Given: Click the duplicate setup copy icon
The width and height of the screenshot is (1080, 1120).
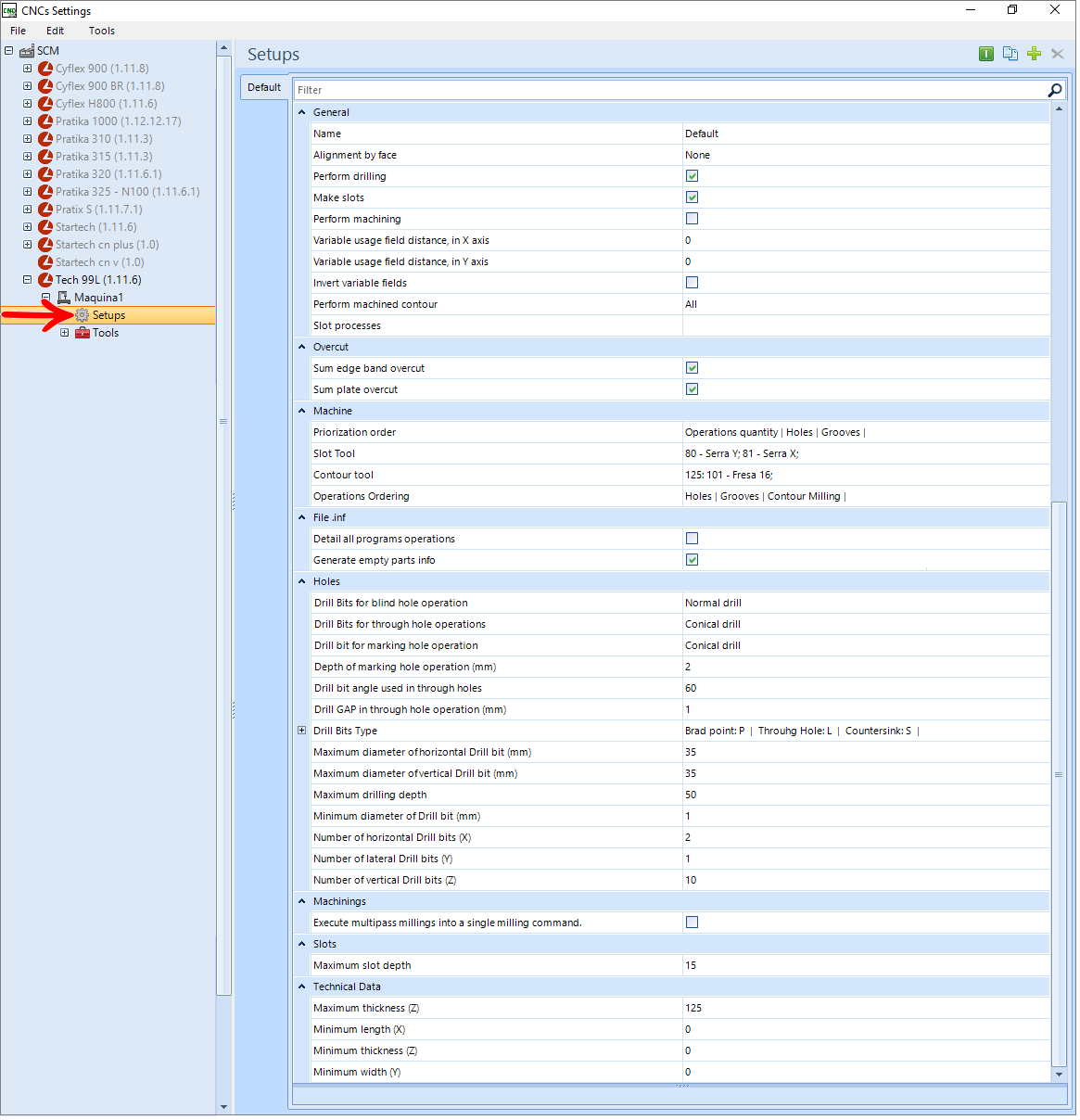Looking at the screenshot, I should pyautogui.click(x=1010, y=54).
